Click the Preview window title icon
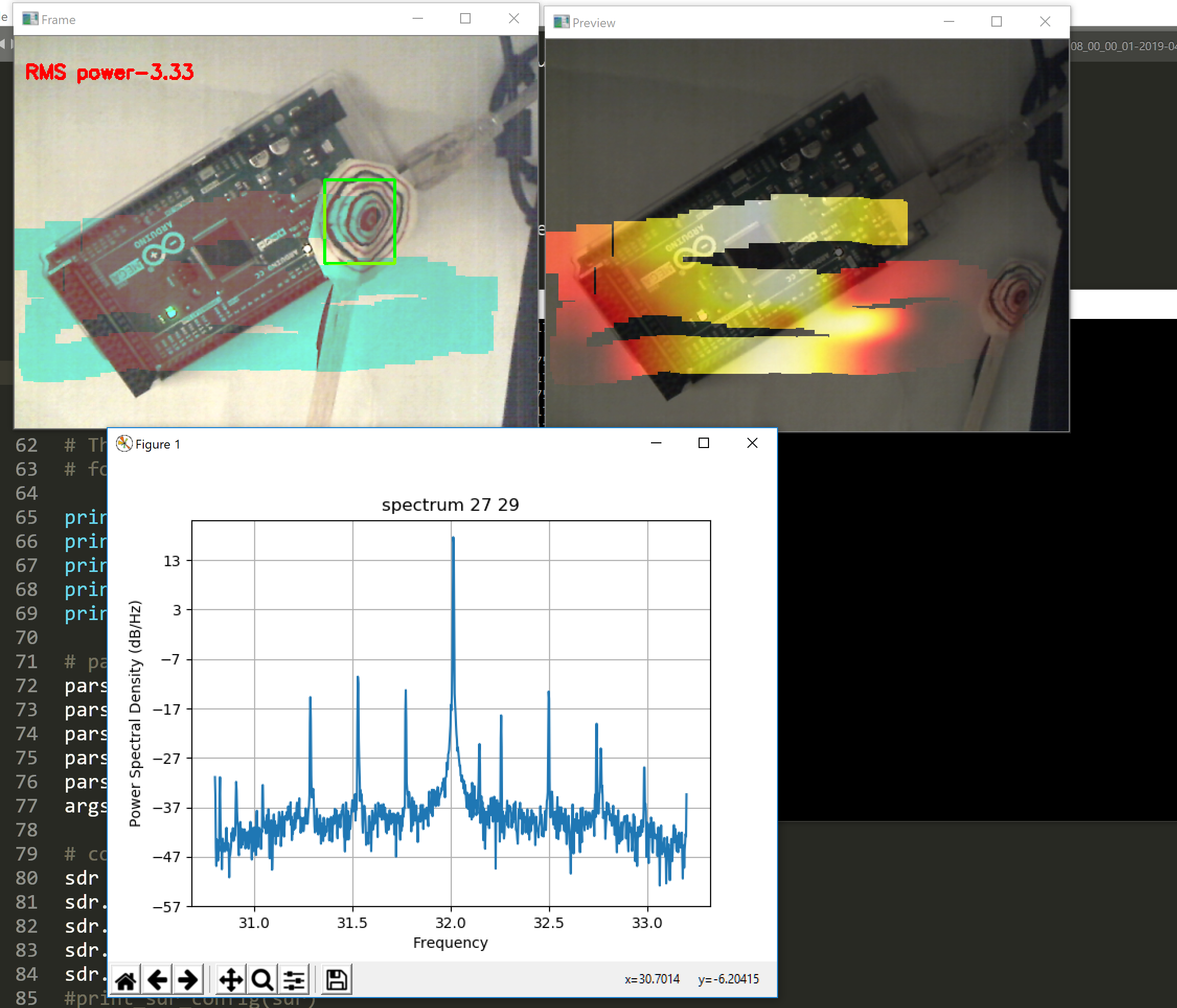Image resolution: width=1177 pixels, height=1008 pixels. (x=561, y=22)
